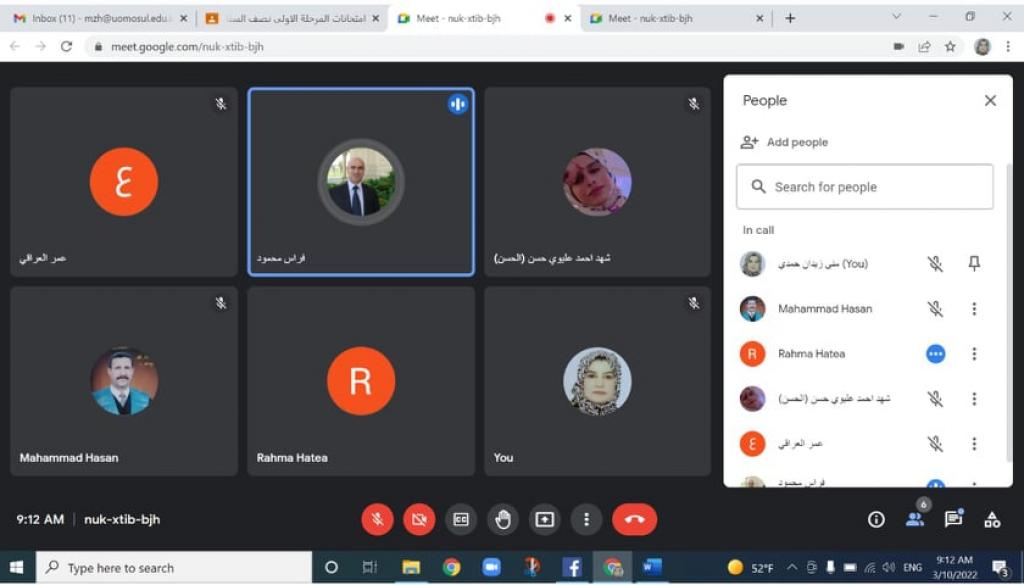Toggle closed captions button
Screen dimensions: 1024x585
click(461, 519)
